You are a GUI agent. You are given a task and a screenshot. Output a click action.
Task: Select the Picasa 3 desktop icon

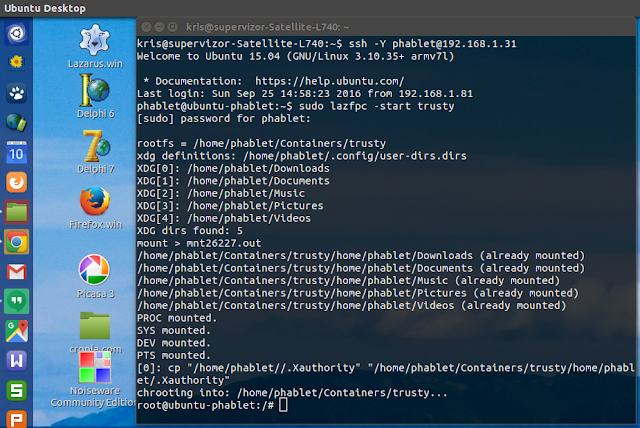(95, 276)
